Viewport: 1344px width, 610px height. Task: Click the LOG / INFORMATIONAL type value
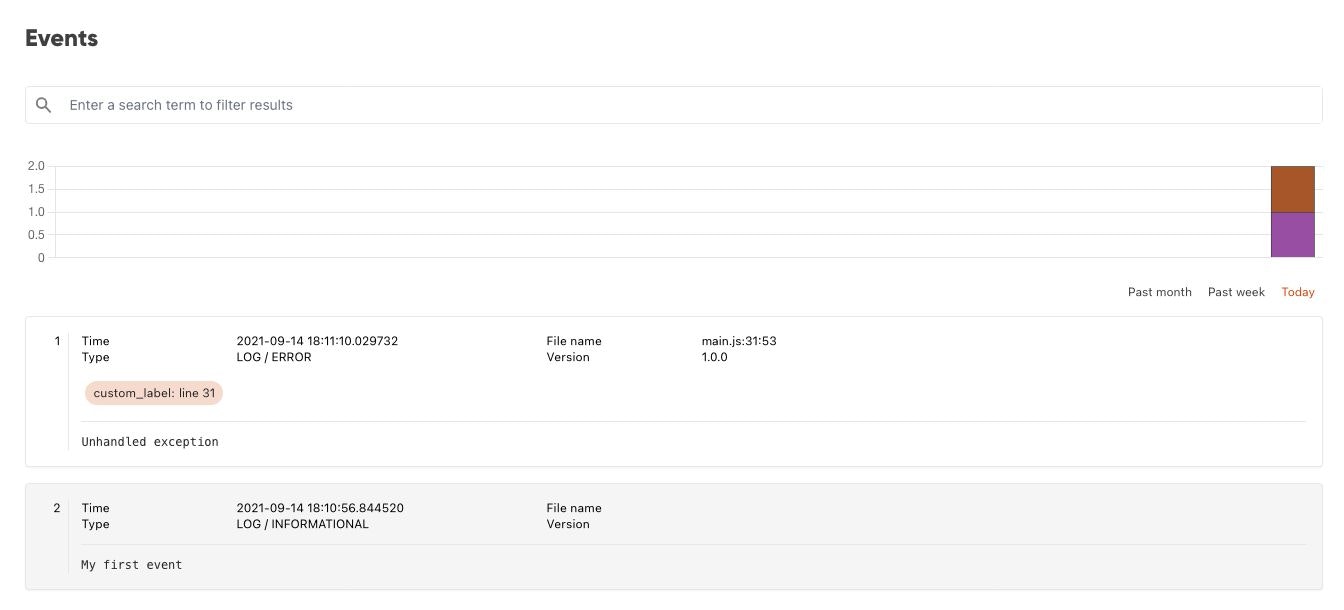pos(302,524)
